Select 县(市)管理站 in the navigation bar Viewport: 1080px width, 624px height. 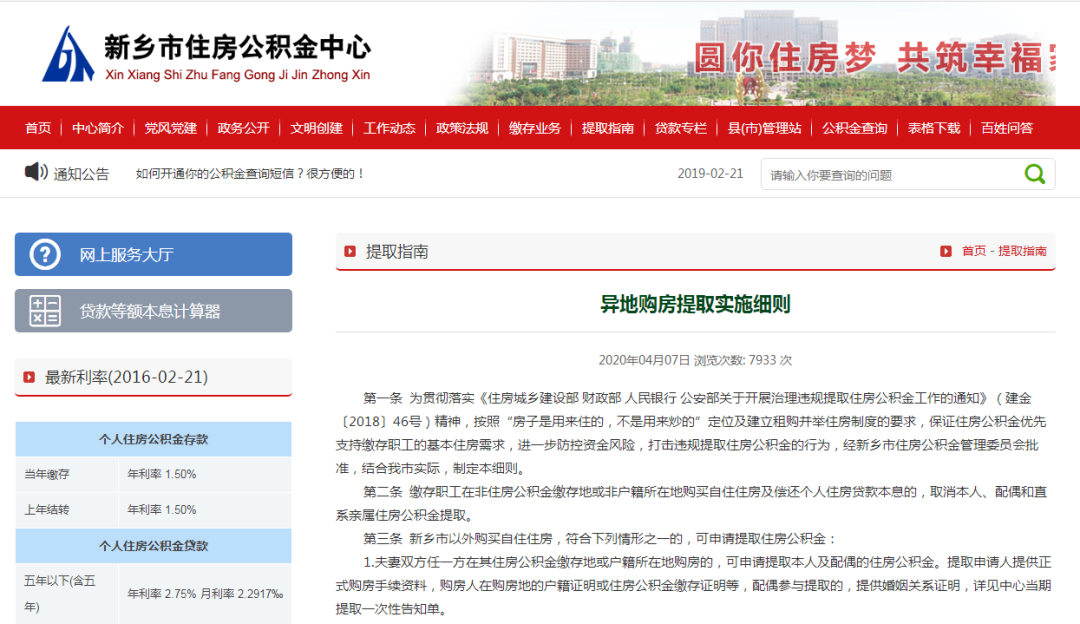coord(765,128)
